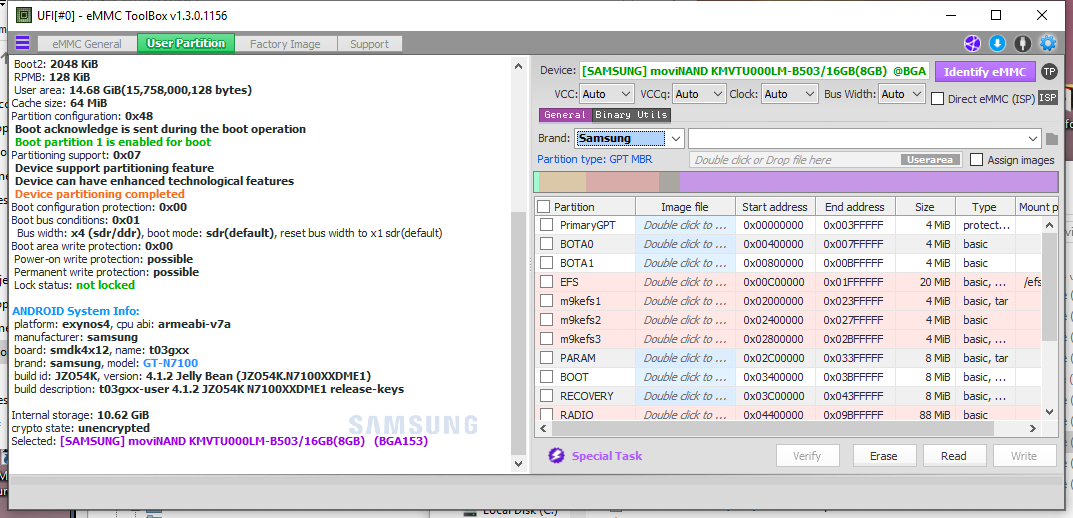Viewport: 1073px width, 518px height.
Task: Click the purple segment of partition map
Action: pos(868,182)
